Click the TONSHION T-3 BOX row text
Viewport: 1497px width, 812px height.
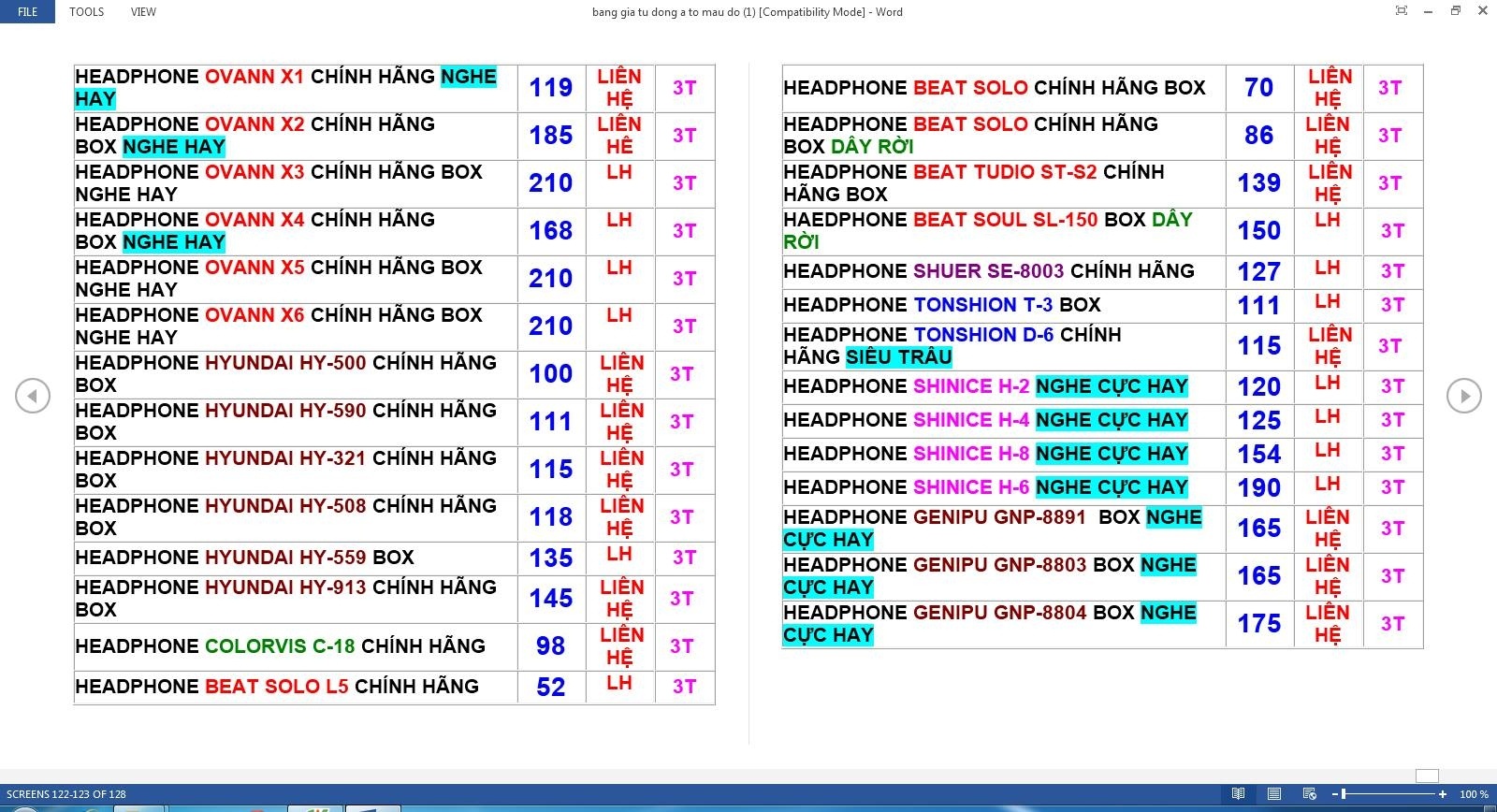(x=942, y=305)
